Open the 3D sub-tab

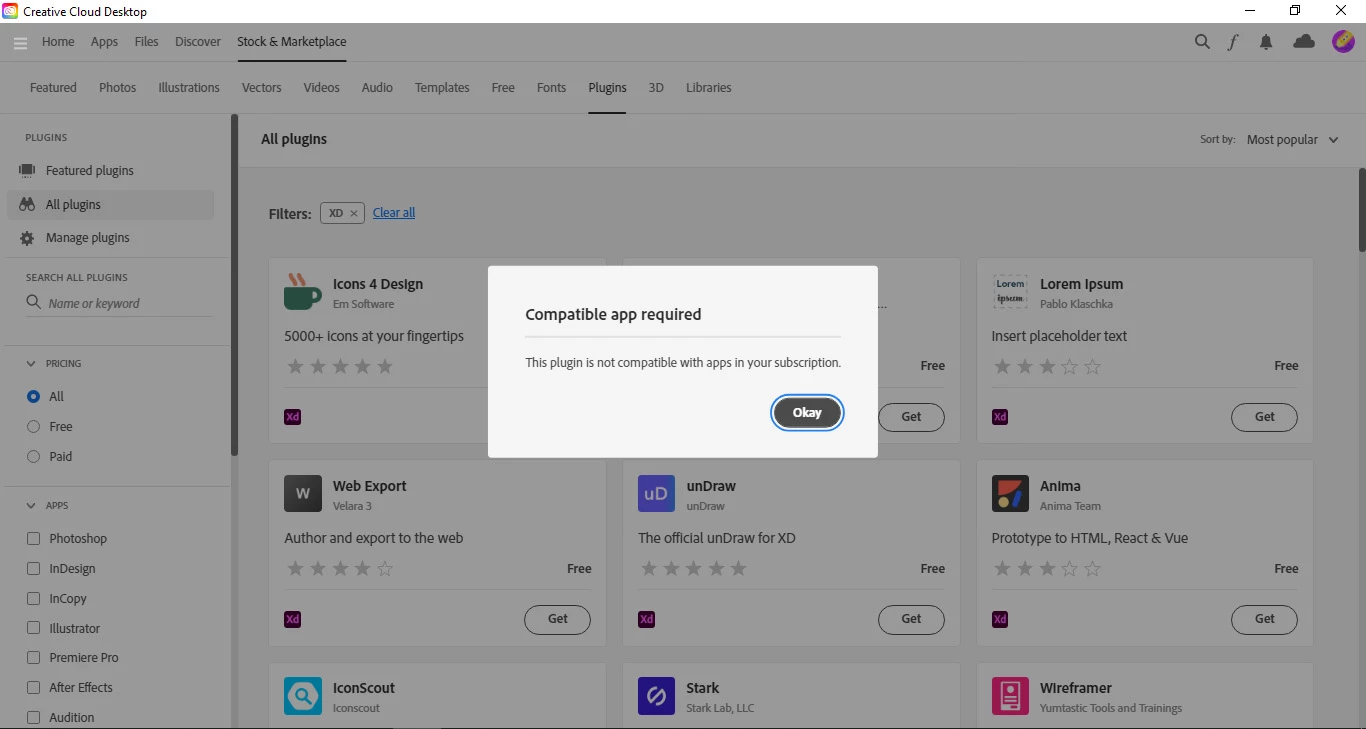point(656,88)
